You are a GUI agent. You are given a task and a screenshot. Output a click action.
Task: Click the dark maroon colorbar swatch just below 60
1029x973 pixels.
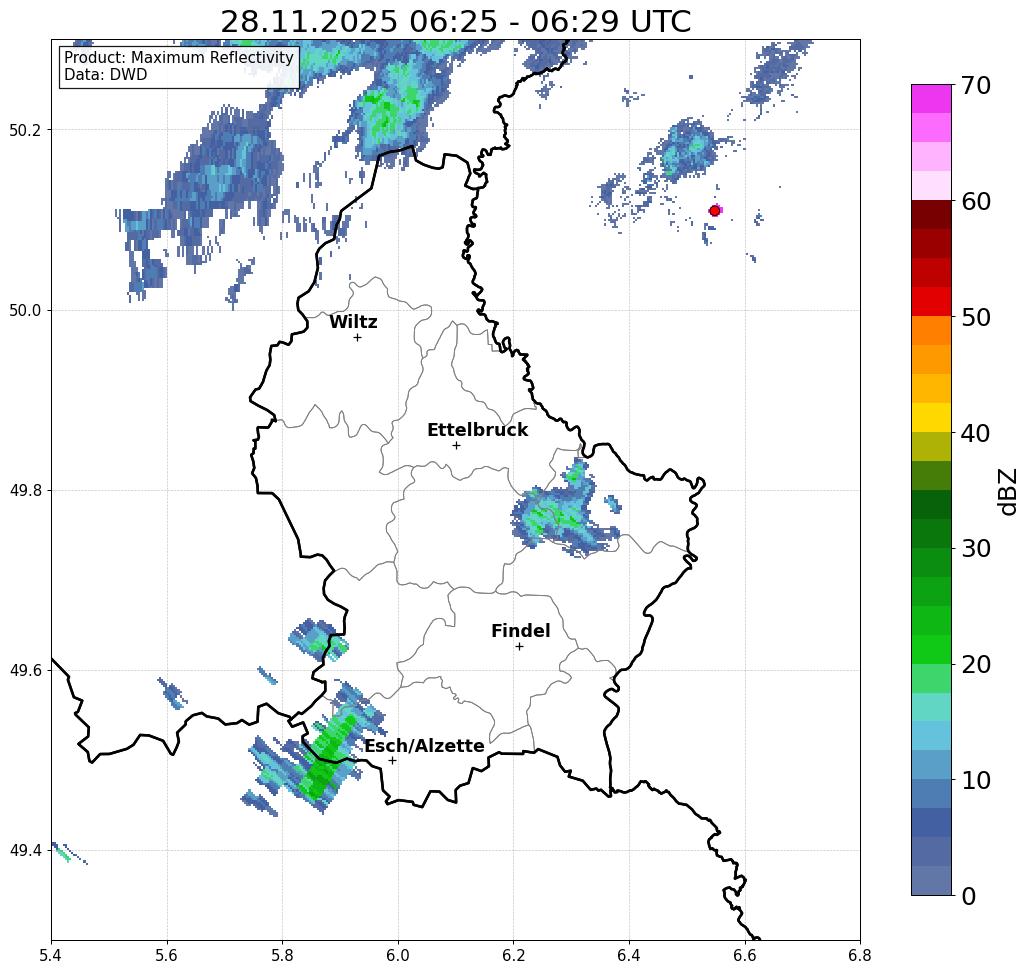931,215
